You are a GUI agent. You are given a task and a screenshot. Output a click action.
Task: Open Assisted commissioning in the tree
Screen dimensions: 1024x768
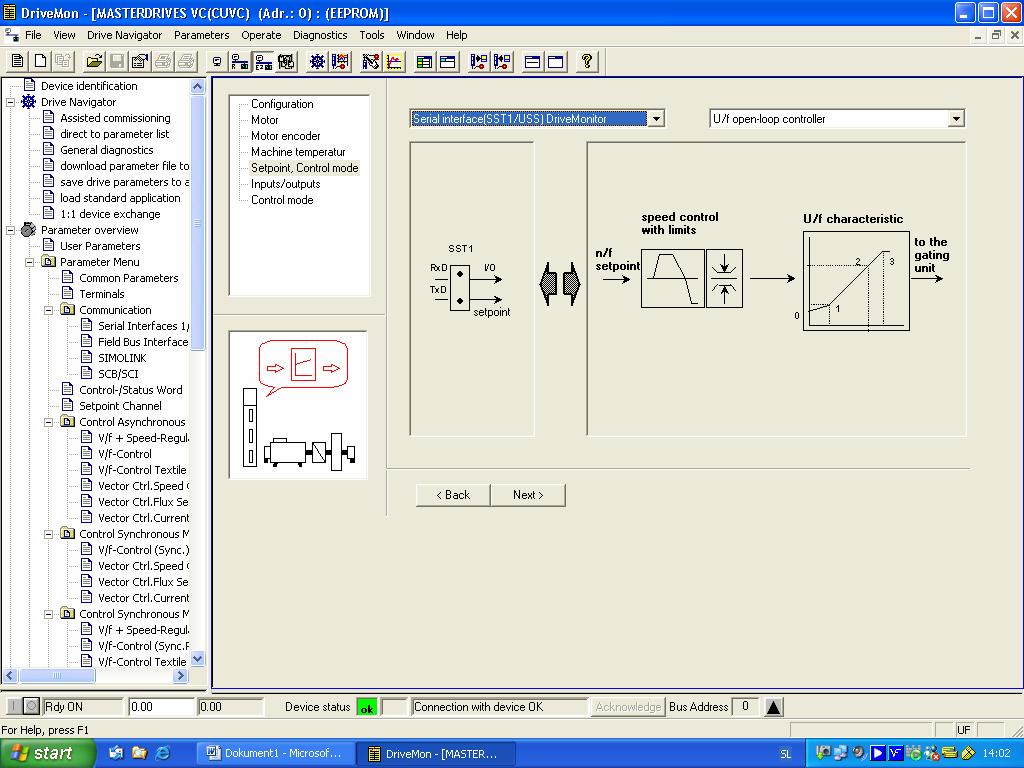tap(115, 118)
